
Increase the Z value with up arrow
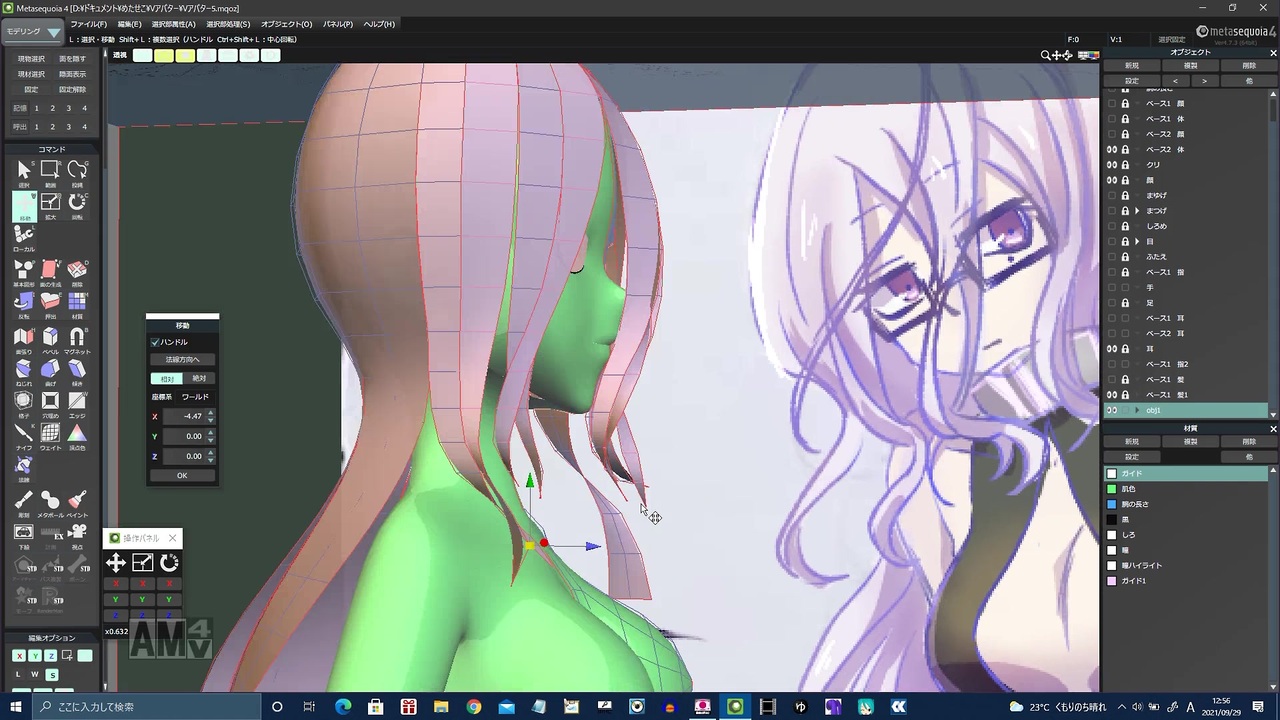point(210,453)
